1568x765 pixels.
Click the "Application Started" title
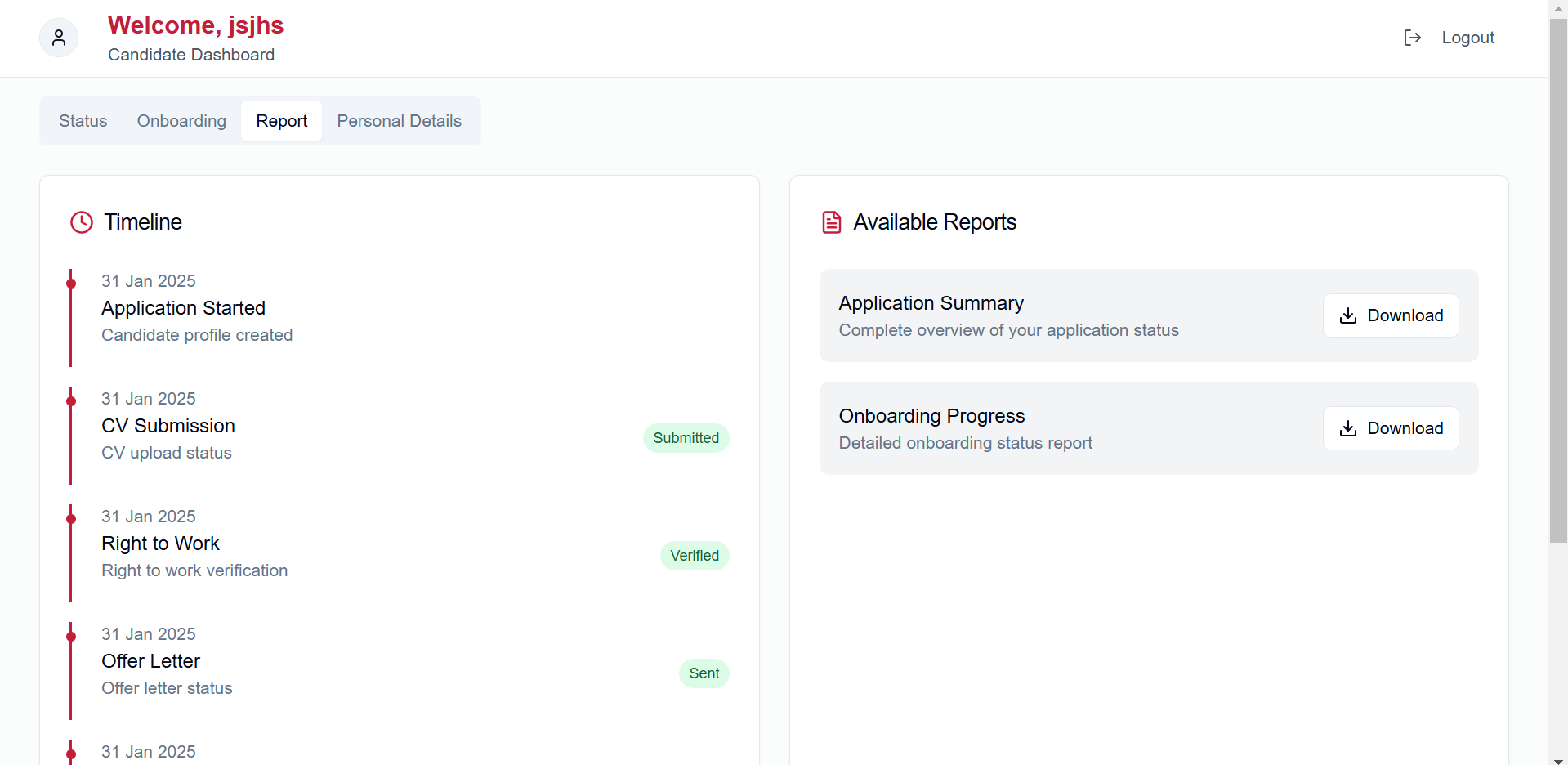[183, 308]
